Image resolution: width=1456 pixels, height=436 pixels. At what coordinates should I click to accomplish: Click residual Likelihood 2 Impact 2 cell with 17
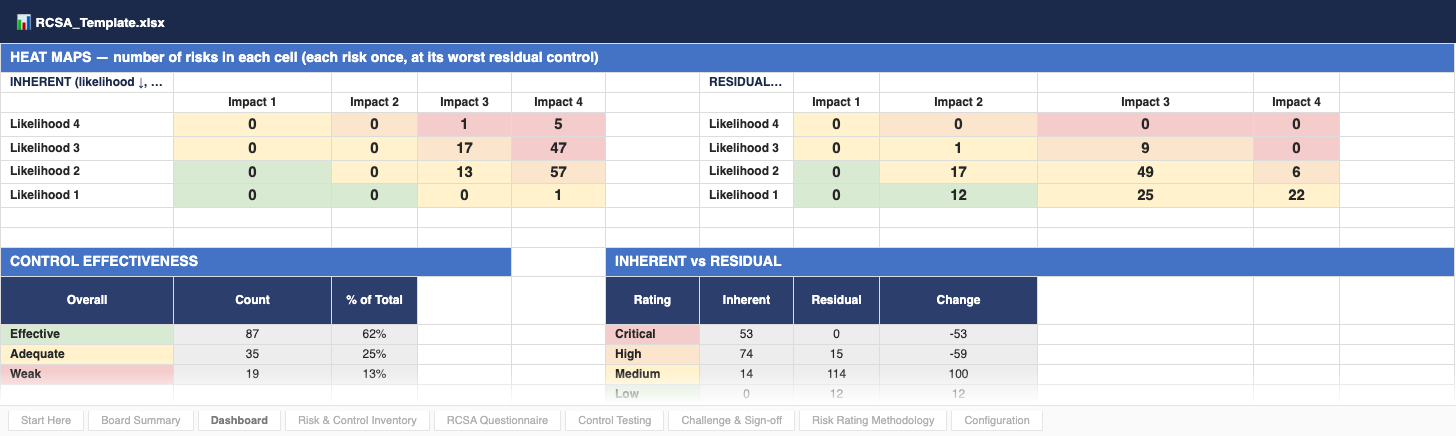coord(958,172)
